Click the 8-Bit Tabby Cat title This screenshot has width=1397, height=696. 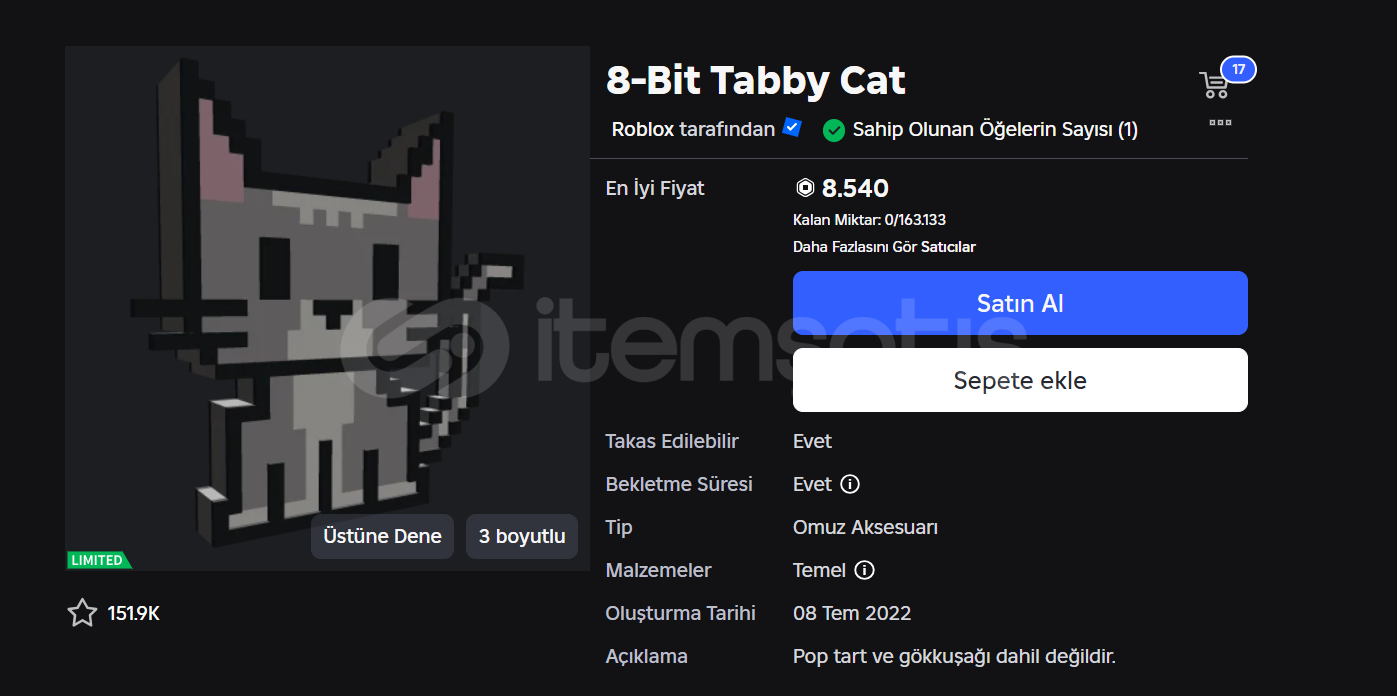756,80
